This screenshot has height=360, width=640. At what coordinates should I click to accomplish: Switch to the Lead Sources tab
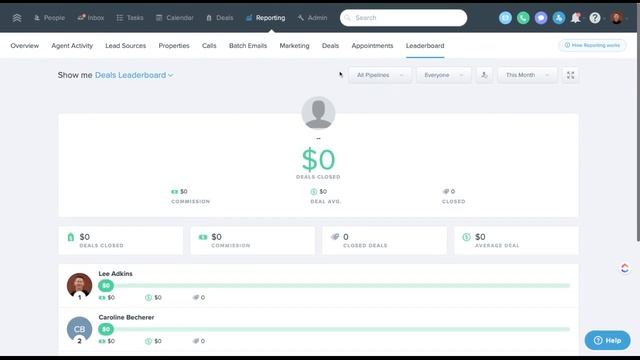[x=126, y=46]
